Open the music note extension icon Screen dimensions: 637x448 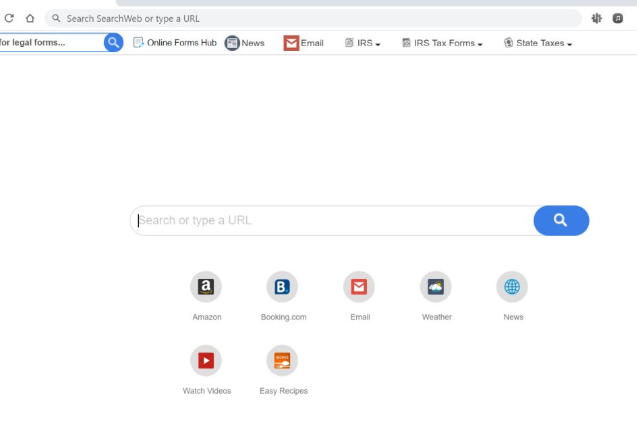point(618,18)
